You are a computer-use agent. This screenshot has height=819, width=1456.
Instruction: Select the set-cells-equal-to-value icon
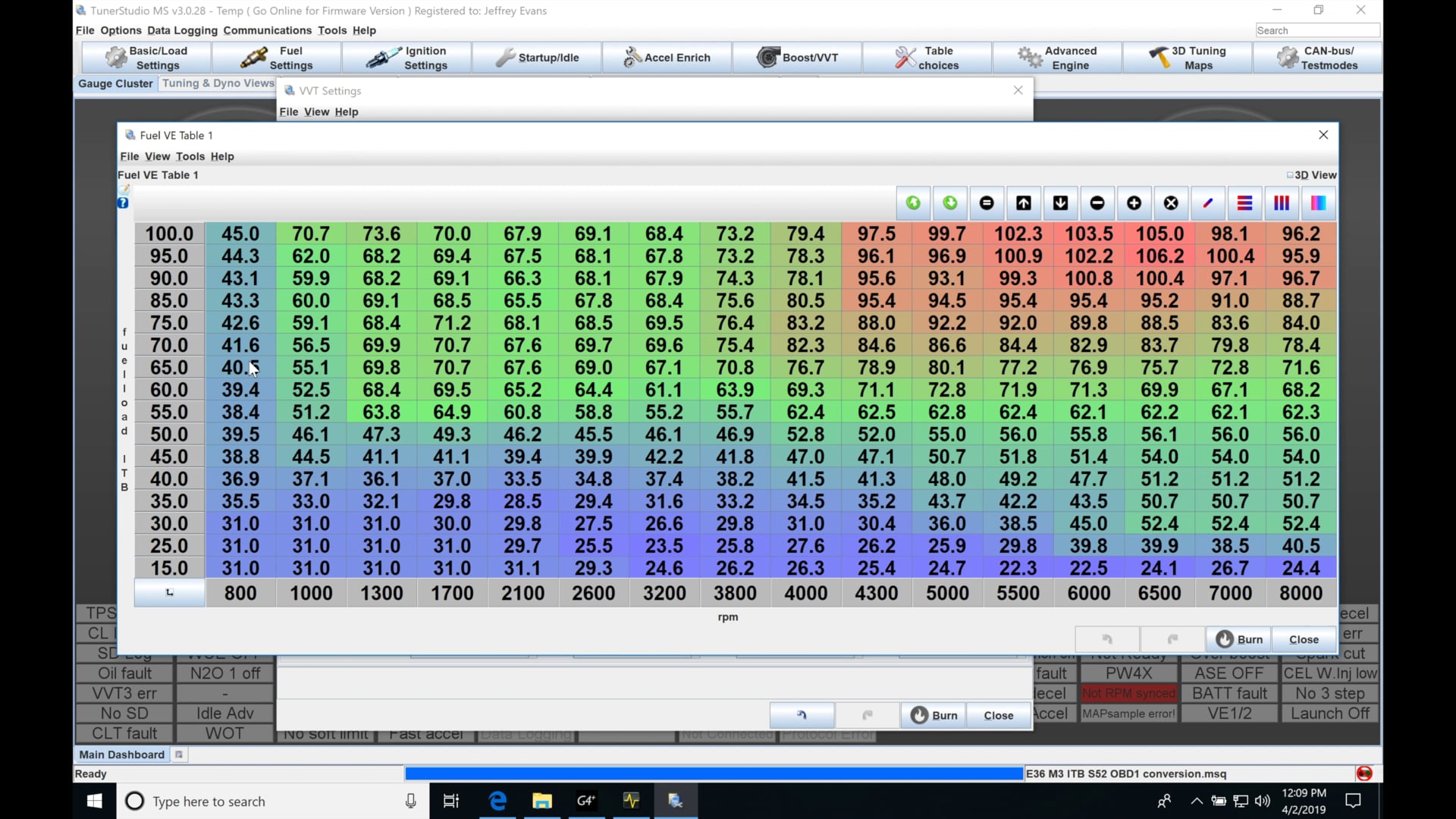click(x=987, y=203)
